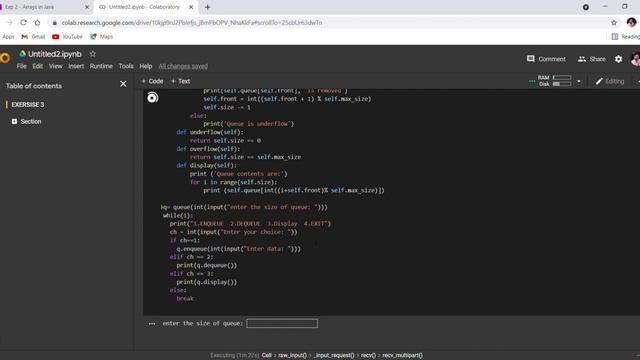Open the Comment panel
This screenshot has width=640, height=360.
(x=546, y=59)
